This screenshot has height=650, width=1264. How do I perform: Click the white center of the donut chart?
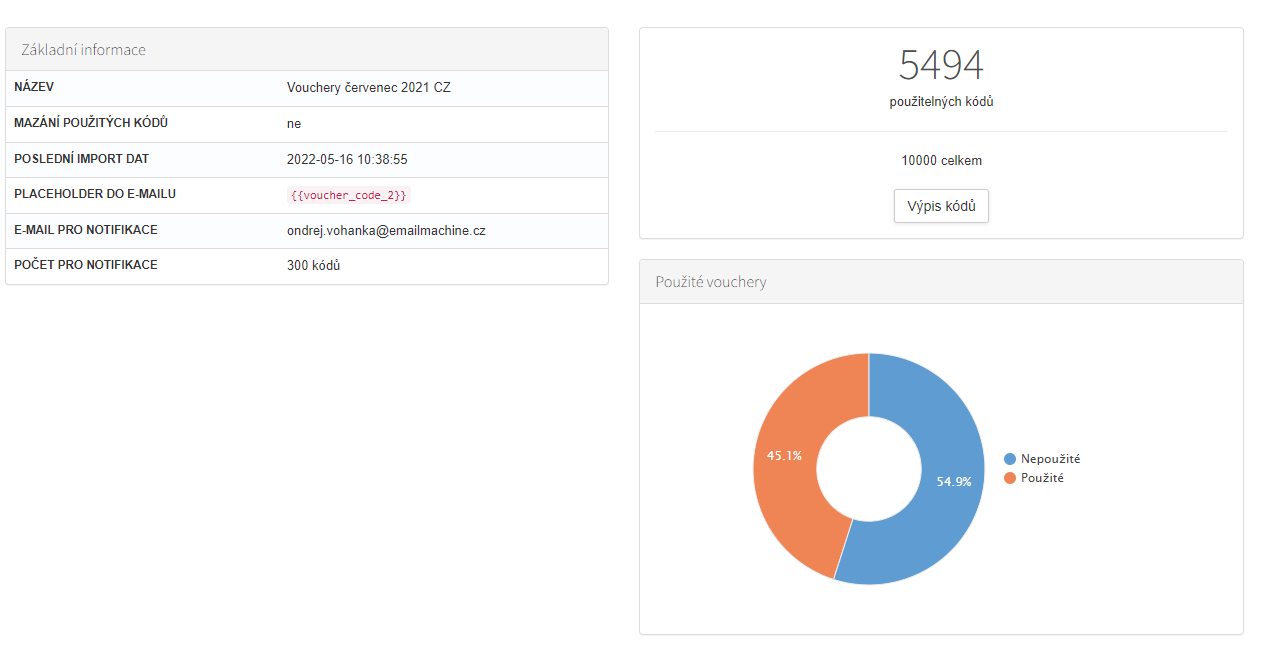click(x=868, y=469)
